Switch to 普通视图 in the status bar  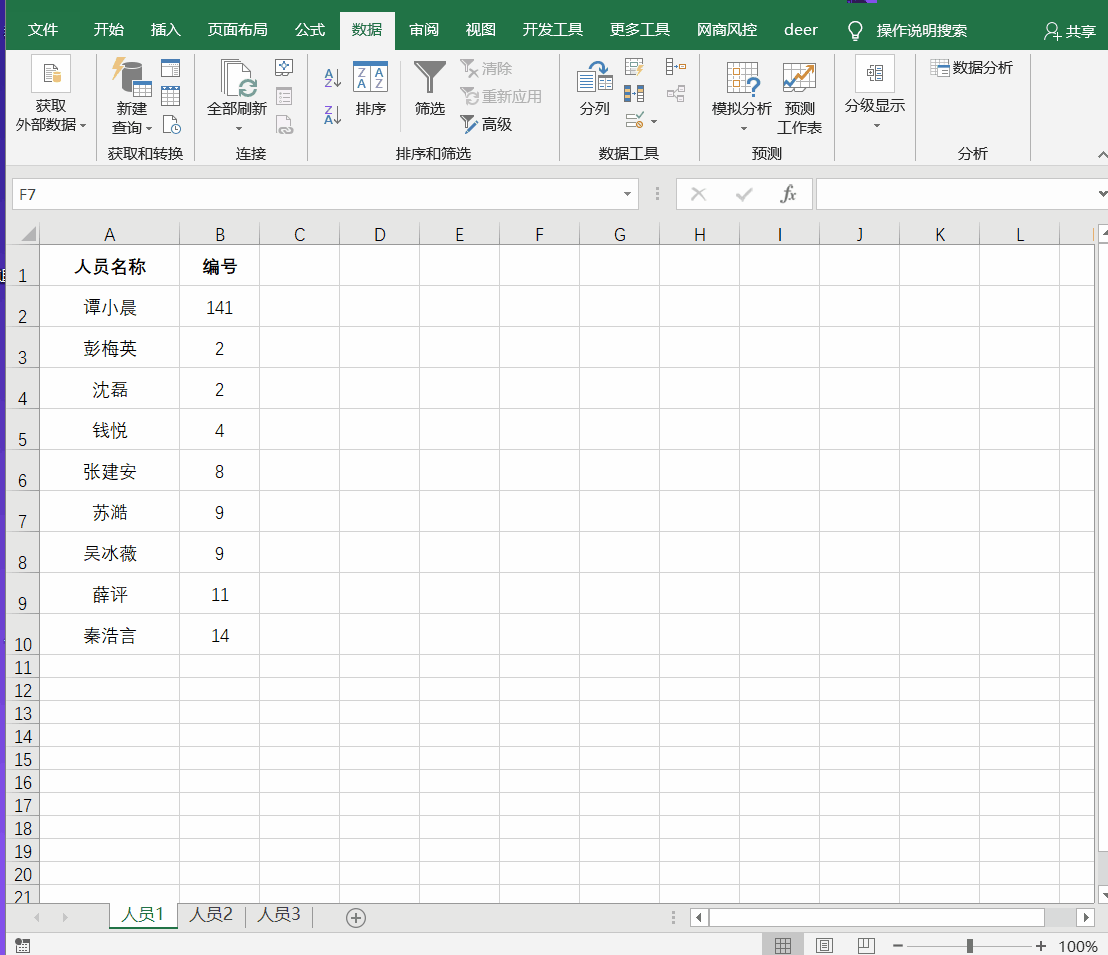click(x=784, y=944)
